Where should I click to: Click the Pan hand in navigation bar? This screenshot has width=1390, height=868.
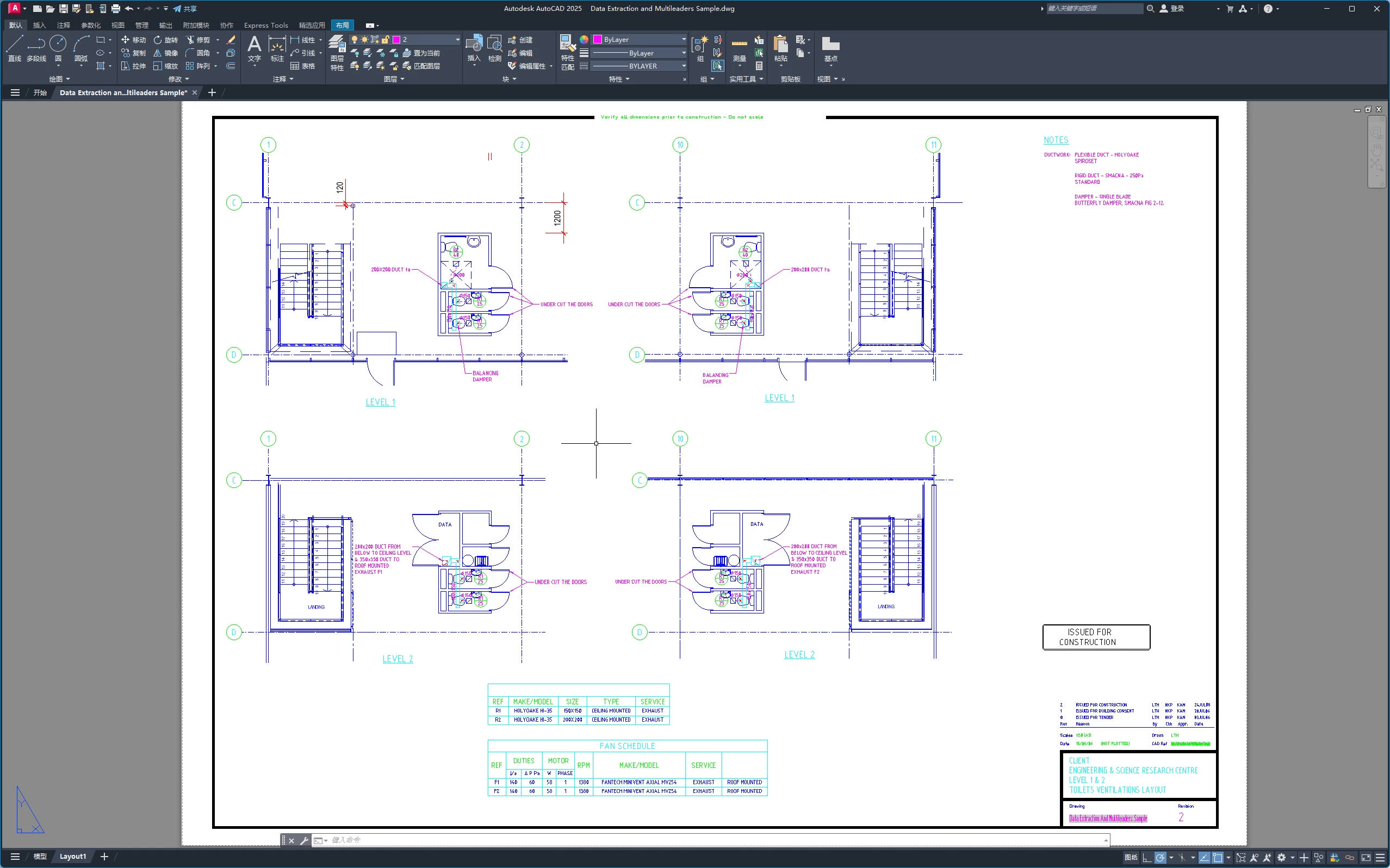point(1377,149)
